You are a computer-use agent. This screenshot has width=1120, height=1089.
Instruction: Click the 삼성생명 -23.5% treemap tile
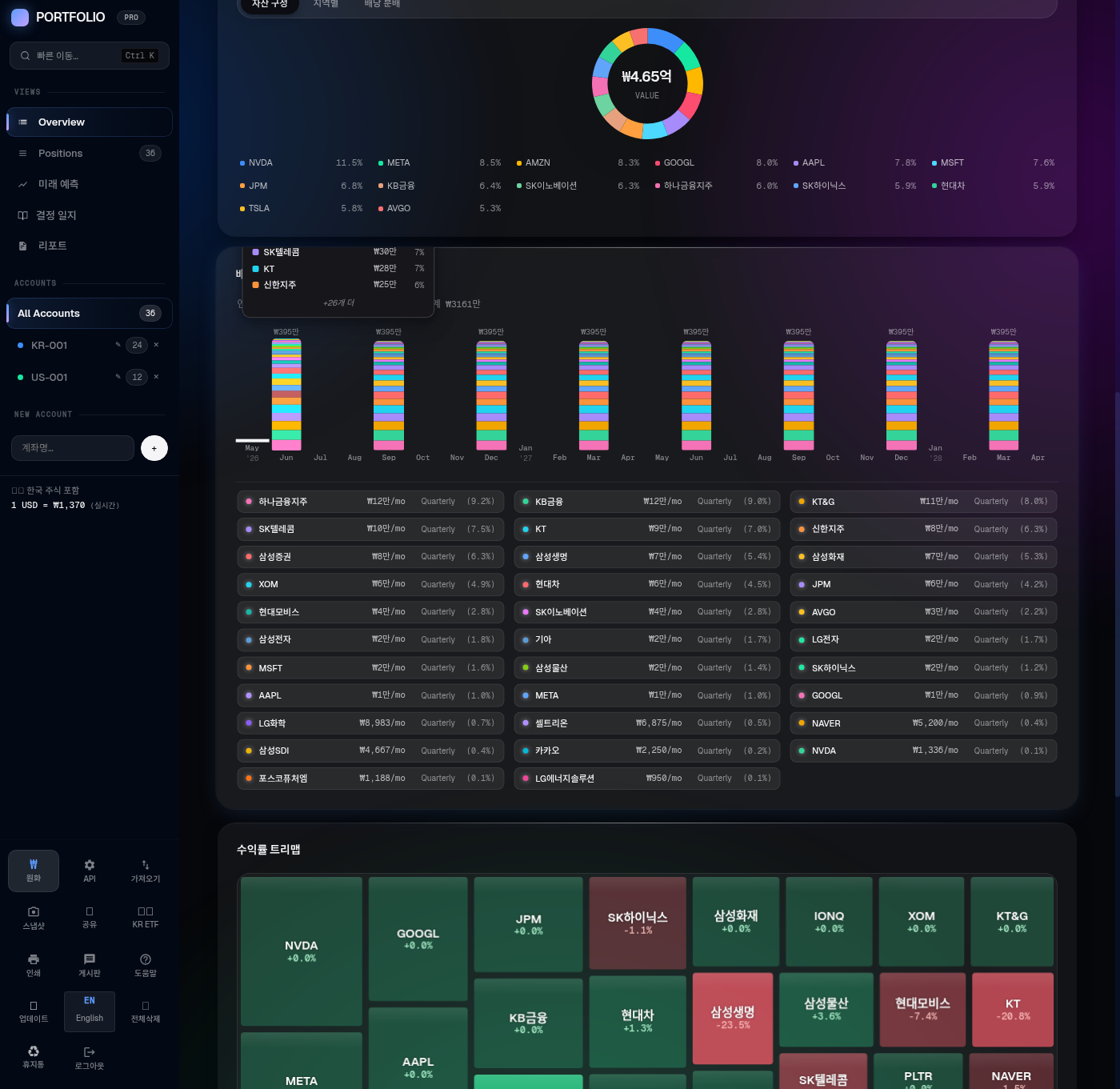click(733, 1019)
